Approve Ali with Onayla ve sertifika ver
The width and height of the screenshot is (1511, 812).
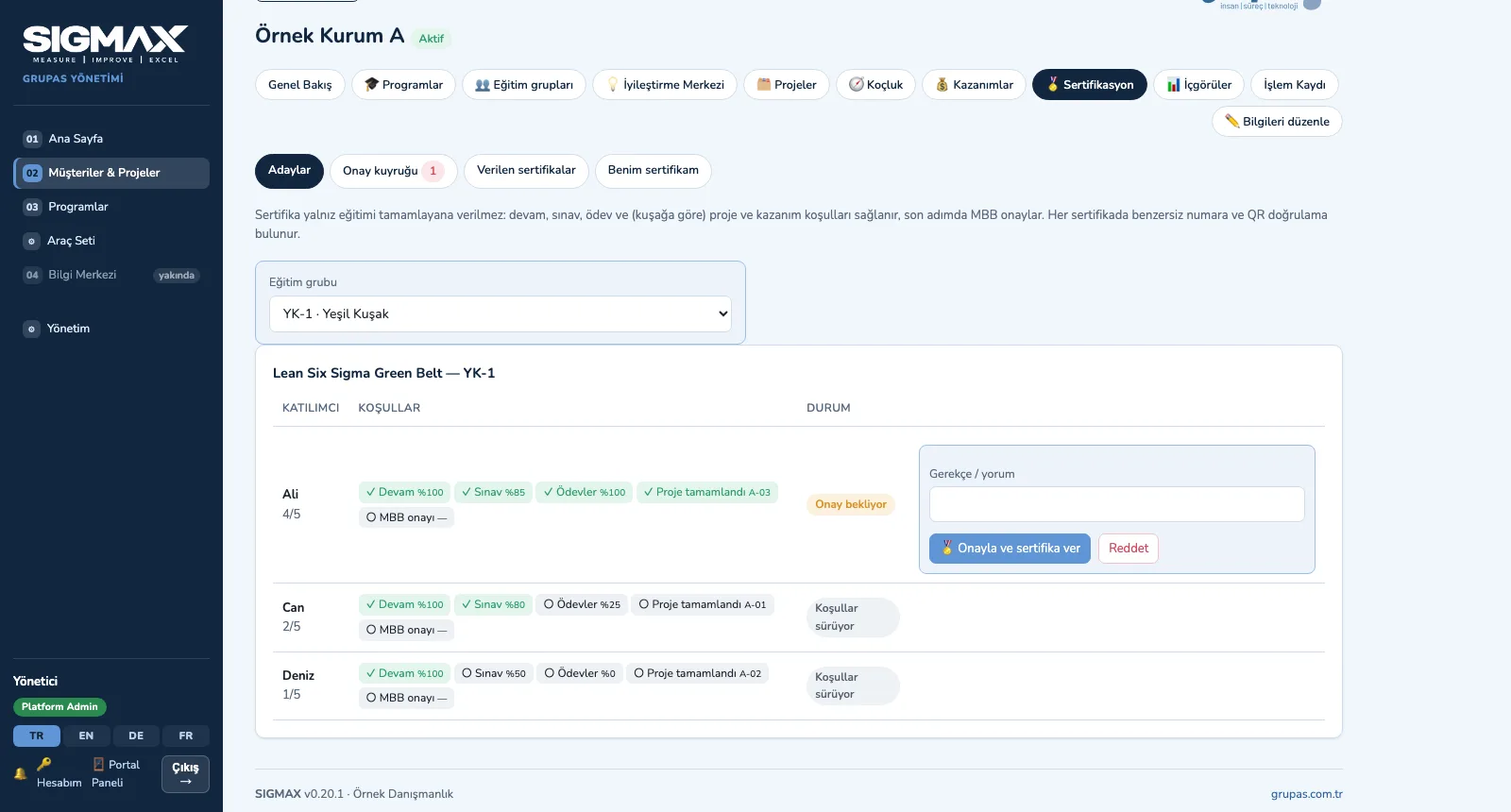(x=1010, y=549)
